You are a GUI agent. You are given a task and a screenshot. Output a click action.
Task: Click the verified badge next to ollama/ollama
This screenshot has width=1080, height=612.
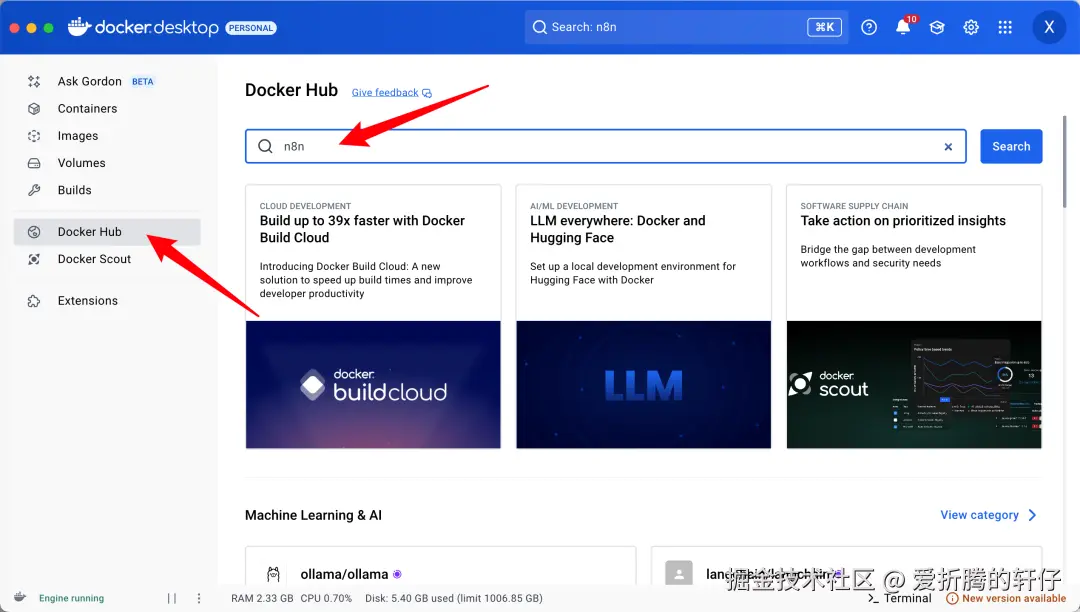[x=397, y=574]
